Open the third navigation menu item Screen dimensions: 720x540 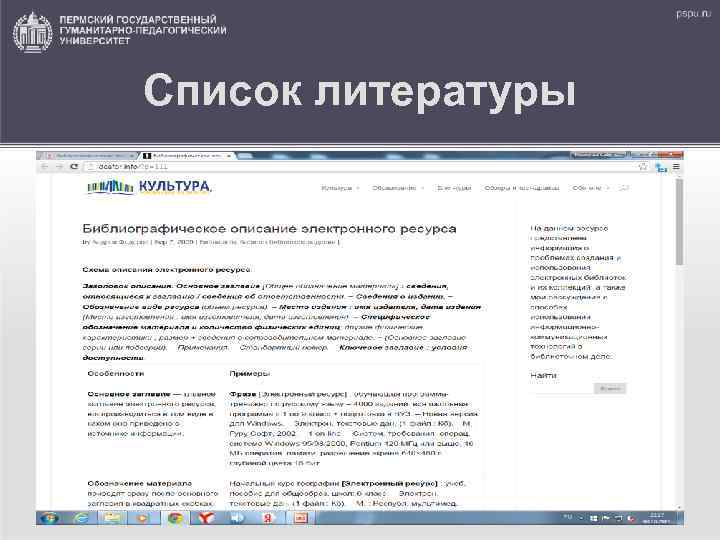(454, 188)
